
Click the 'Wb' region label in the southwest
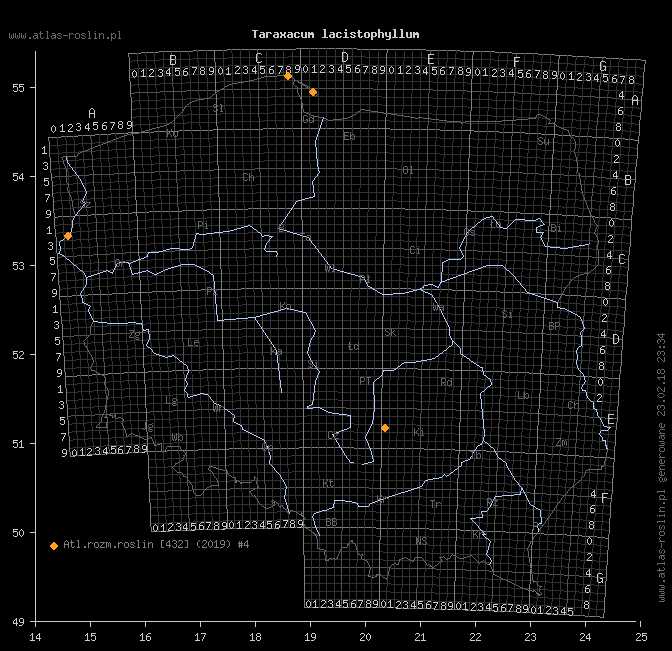177,437
